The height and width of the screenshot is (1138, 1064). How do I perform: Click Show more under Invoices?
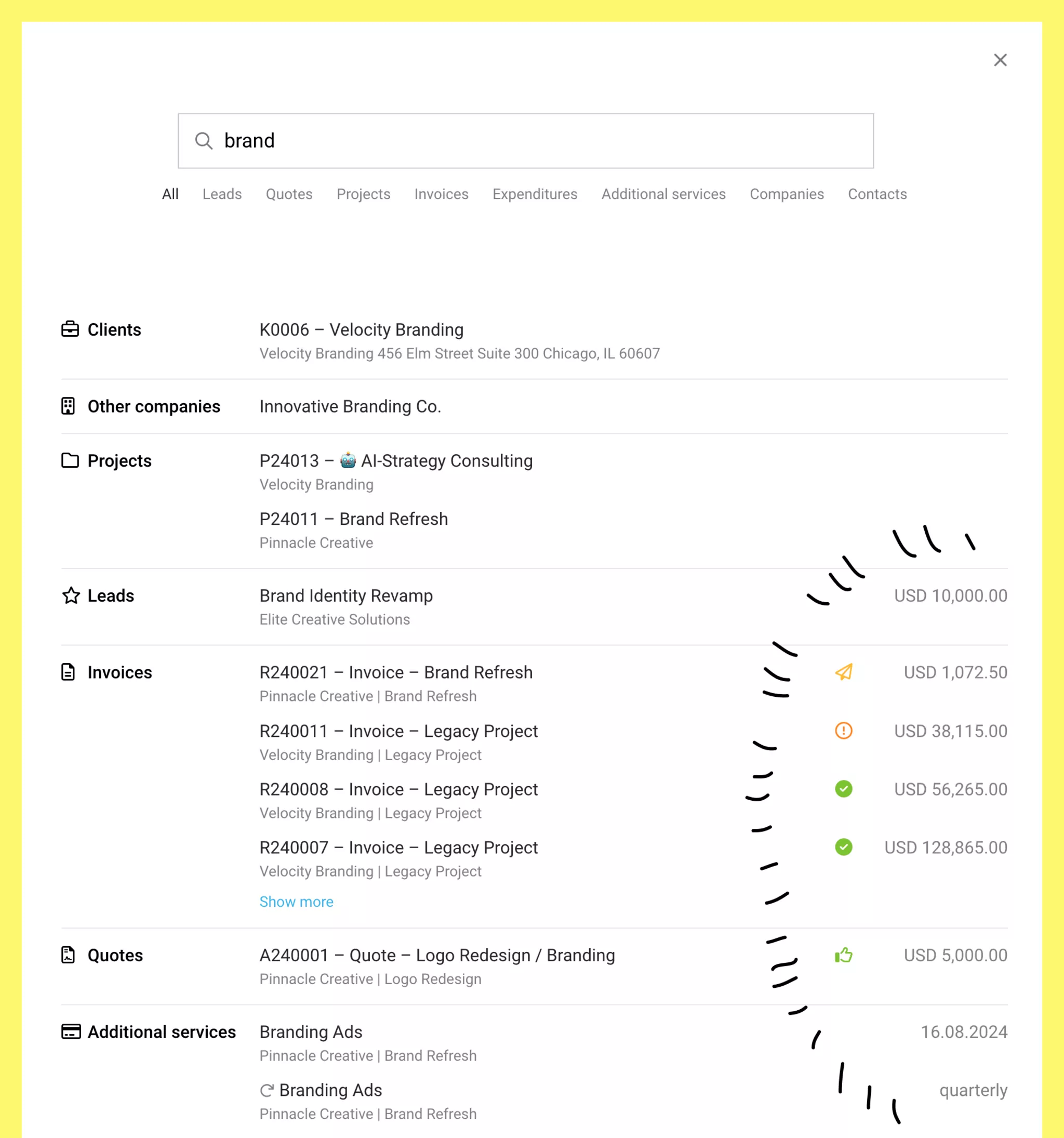click(x=296, y=902)
